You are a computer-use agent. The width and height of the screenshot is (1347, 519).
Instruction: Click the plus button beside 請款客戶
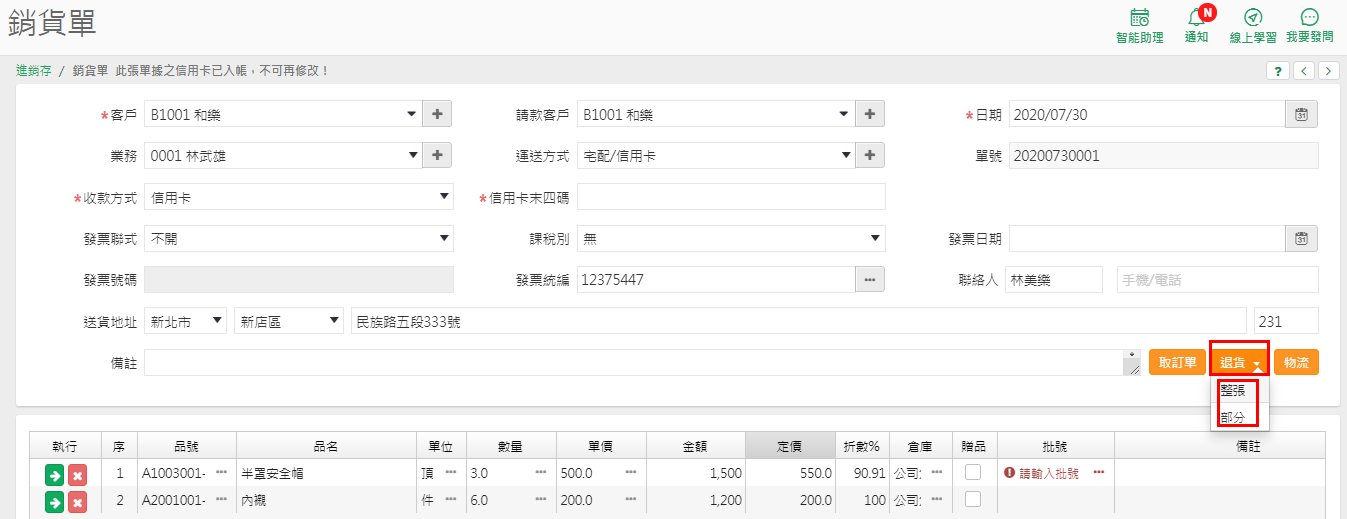(870, 114)
